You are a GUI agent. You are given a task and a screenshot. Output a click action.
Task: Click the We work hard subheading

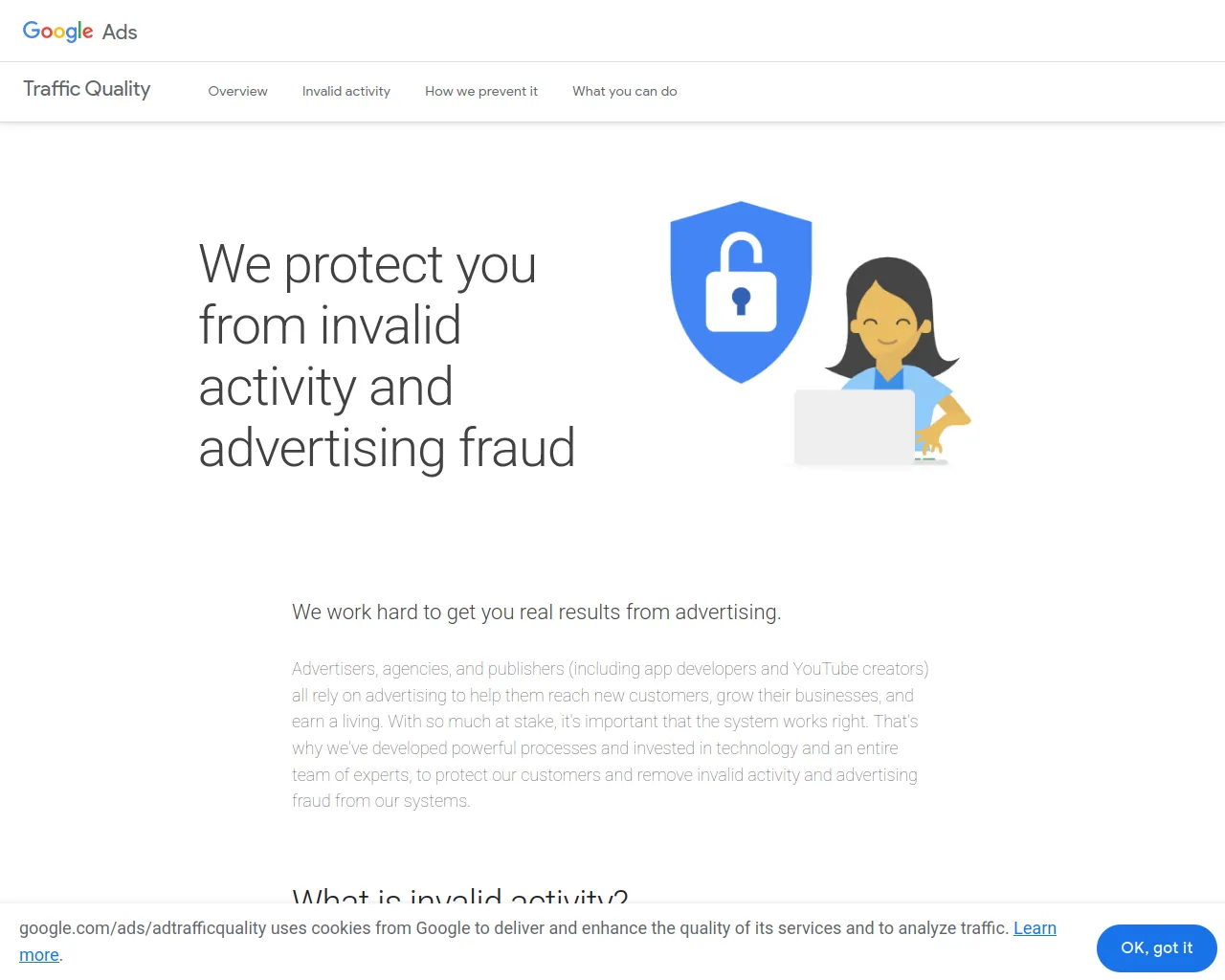536,612
